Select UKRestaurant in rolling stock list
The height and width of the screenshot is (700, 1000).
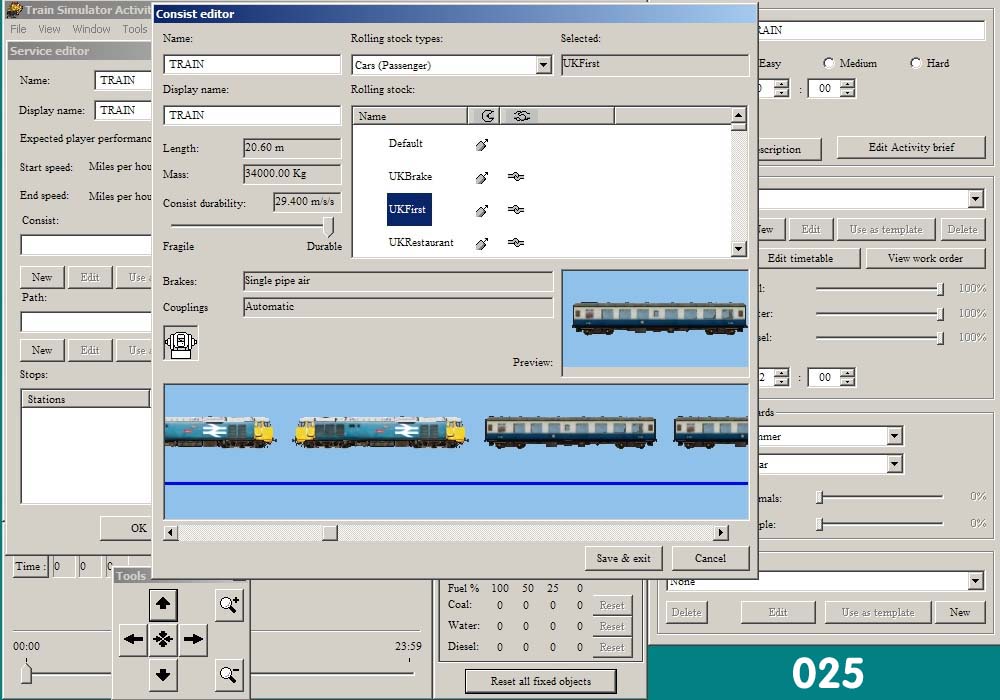pyautogui.click(x=421, y=242)
